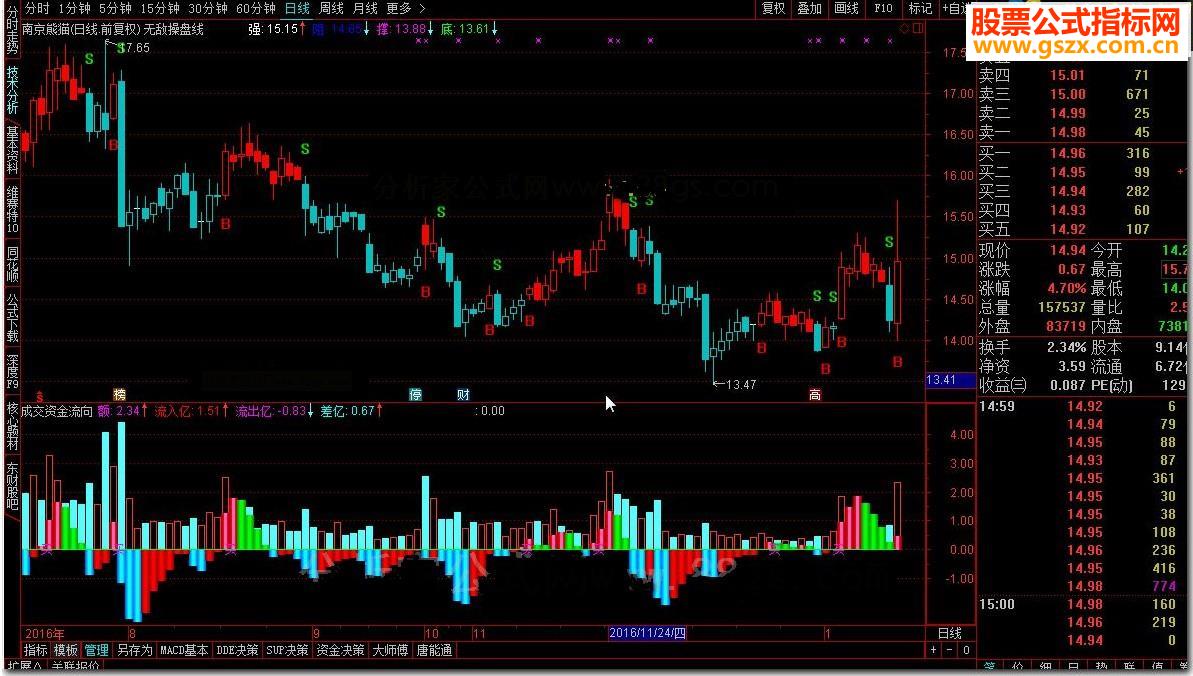Open the 公式下载 sidebar tab
This screenshot has width=1193, height=676.
coord(12,318)
